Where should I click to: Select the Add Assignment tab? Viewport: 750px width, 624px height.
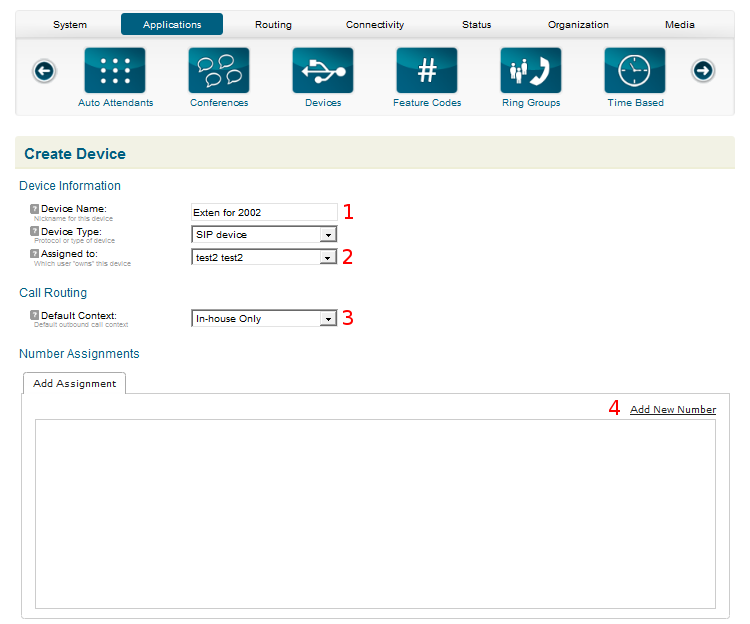coord(74,383)
